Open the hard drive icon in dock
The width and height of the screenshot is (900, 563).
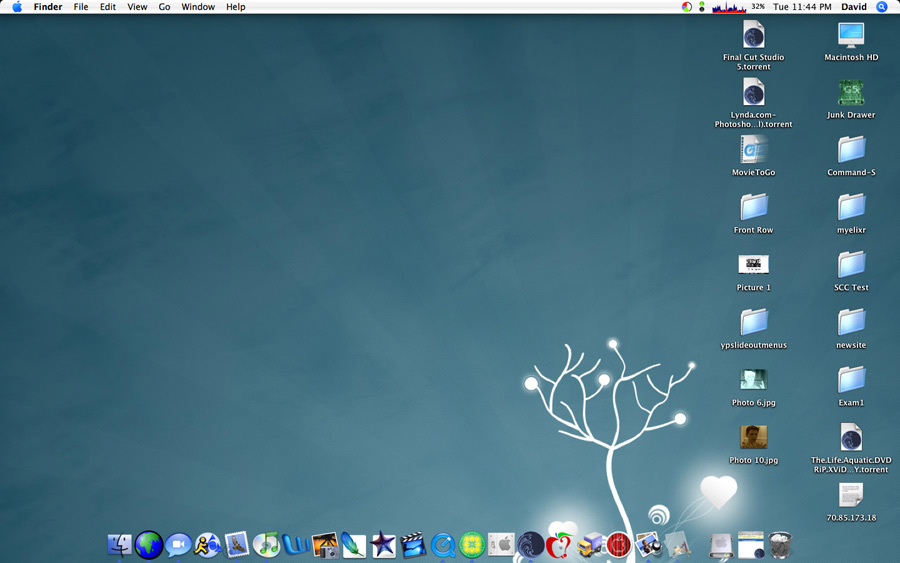pyautogui.click(x=721, y=545)
